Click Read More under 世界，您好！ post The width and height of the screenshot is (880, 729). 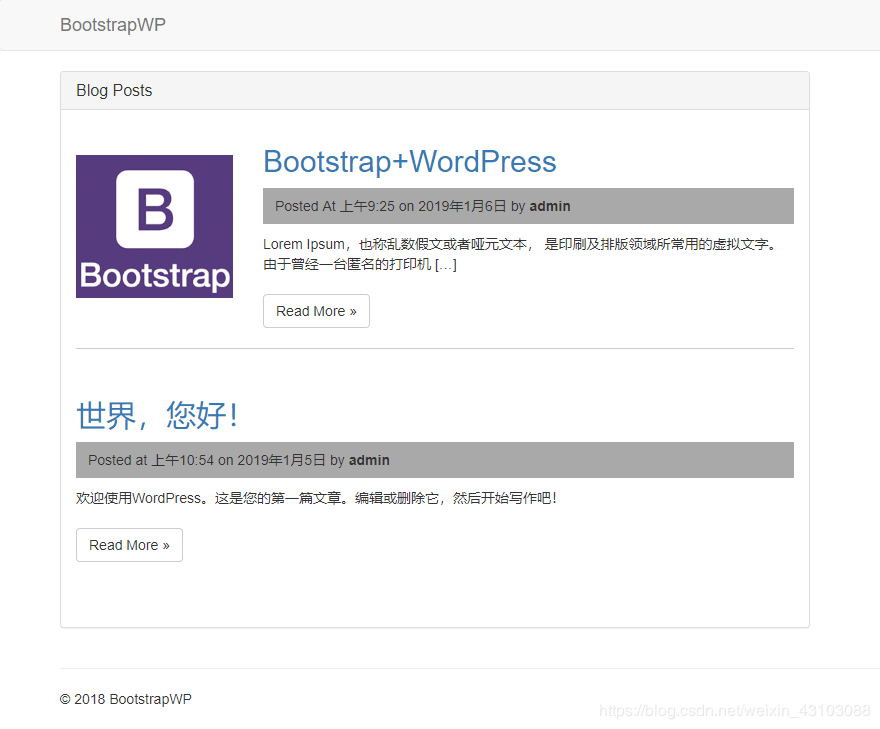[x=130, y=545]
